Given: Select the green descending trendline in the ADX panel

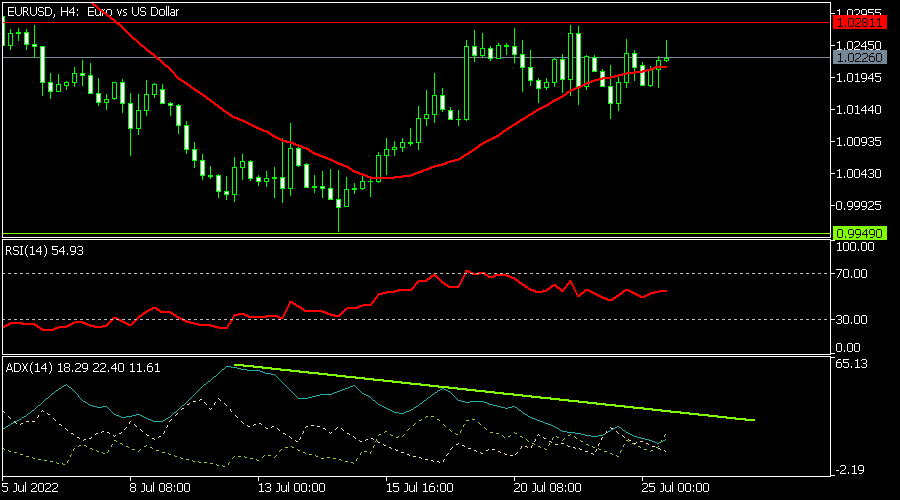Looking at the screenshot, I should (494, 393).
